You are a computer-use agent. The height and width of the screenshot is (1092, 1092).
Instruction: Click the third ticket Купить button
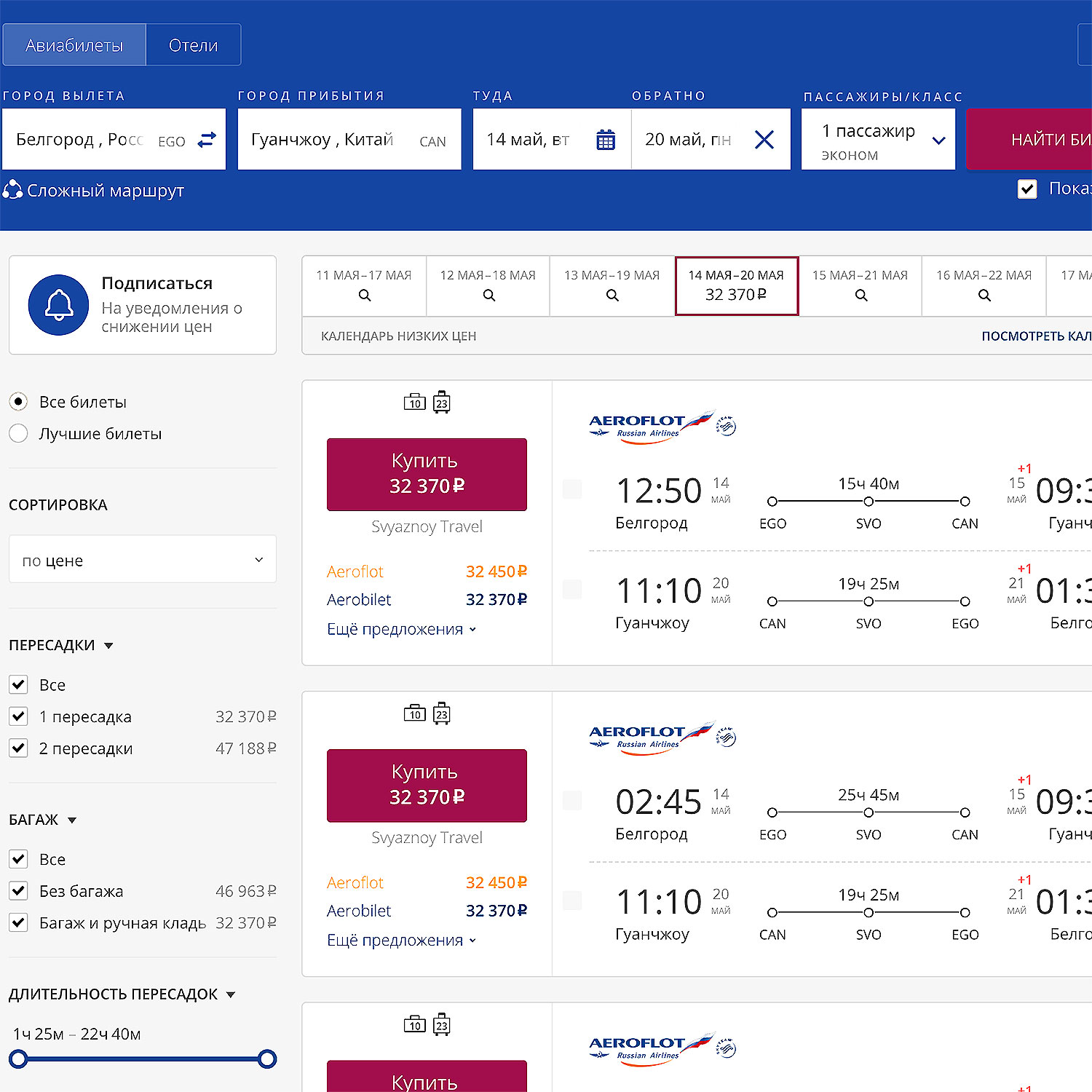tap(427, 1076)
